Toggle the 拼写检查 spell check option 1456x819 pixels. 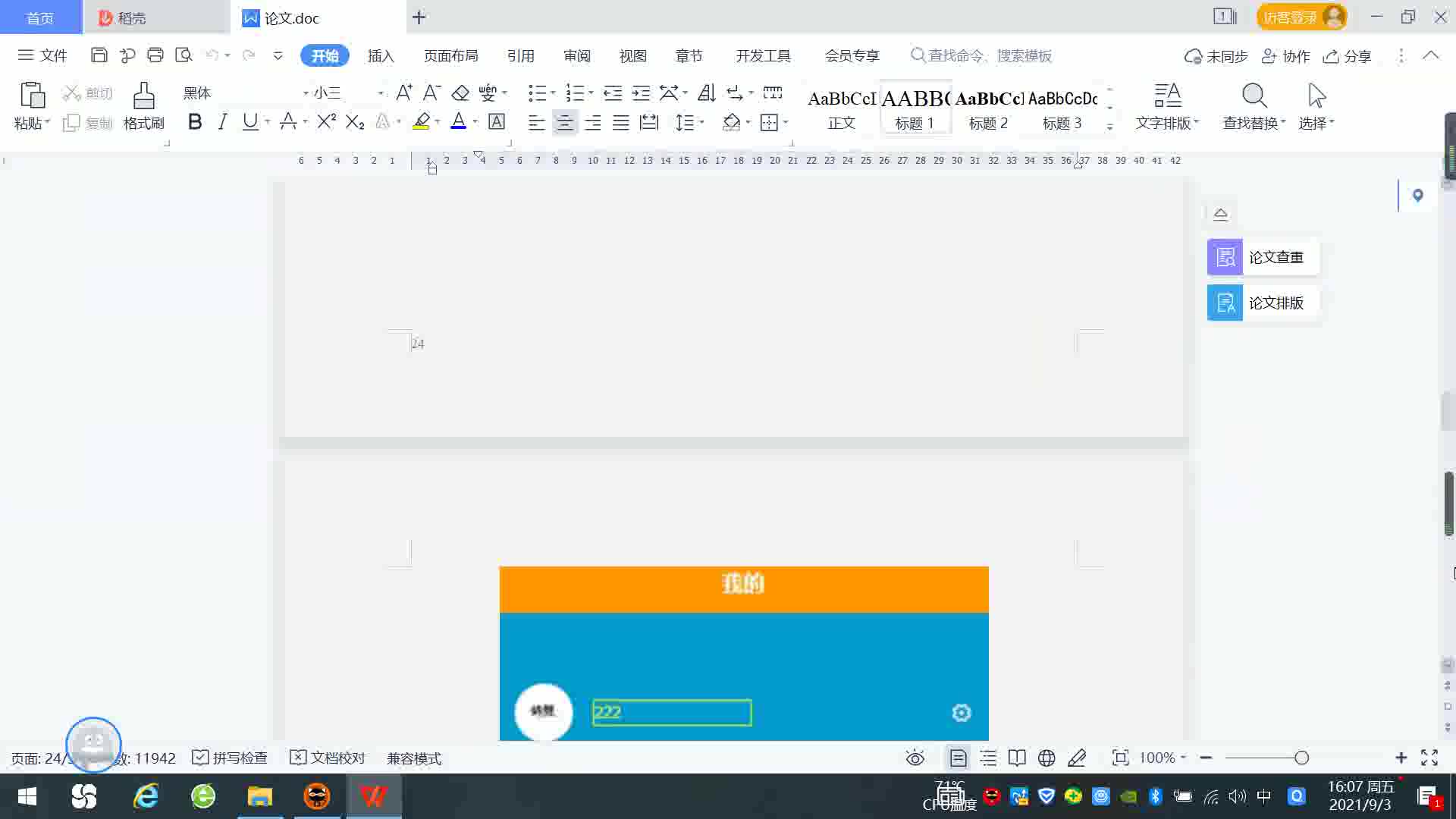230,758
